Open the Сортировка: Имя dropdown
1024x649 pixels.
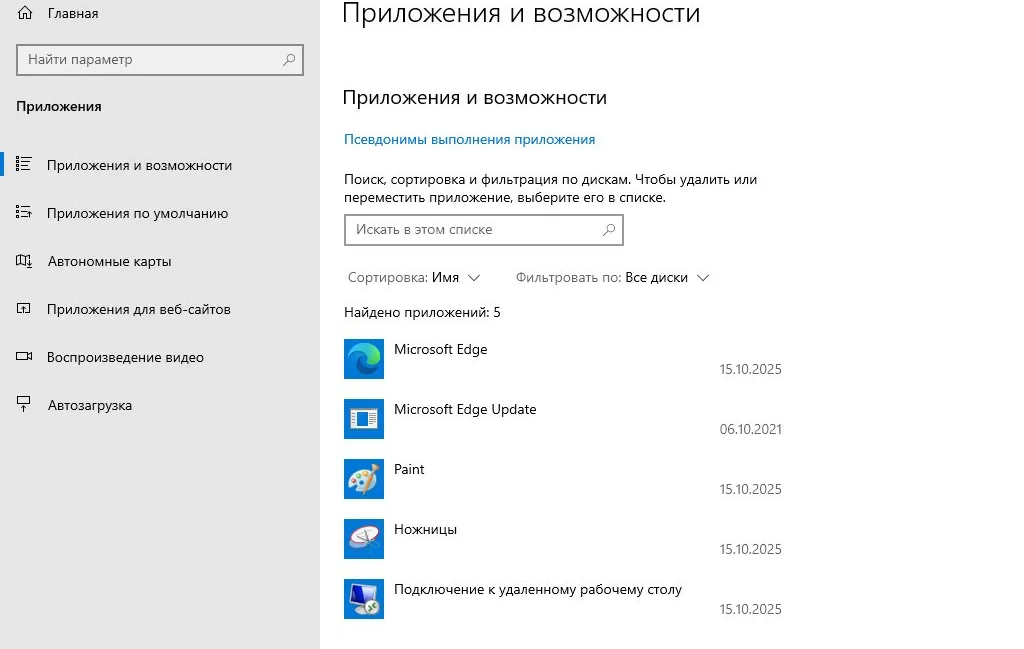coord(414,278)
